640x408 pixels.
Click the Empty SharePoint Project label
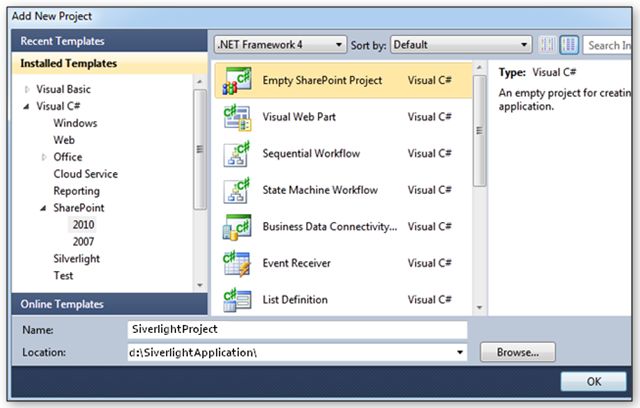(x=322, y=81)
